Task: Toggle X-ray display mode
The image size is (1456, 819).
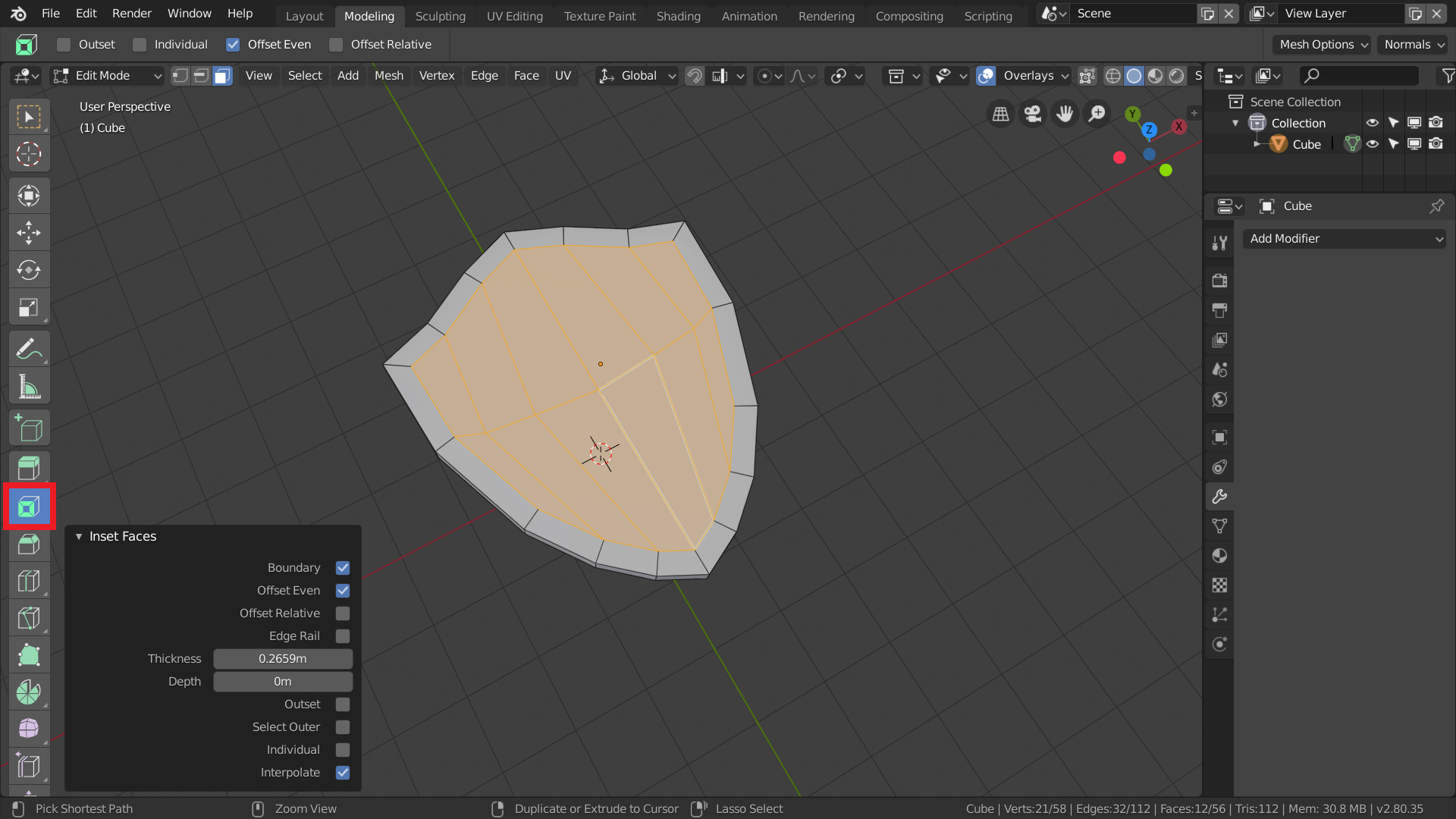Action: (x=1087, y=76)
